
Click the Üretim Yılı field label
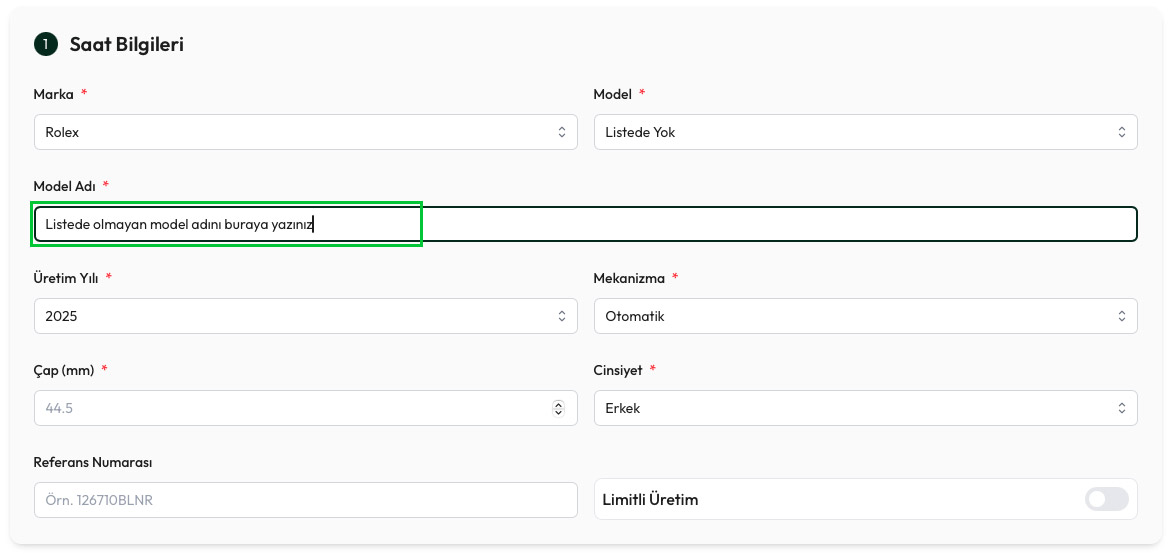66,278
